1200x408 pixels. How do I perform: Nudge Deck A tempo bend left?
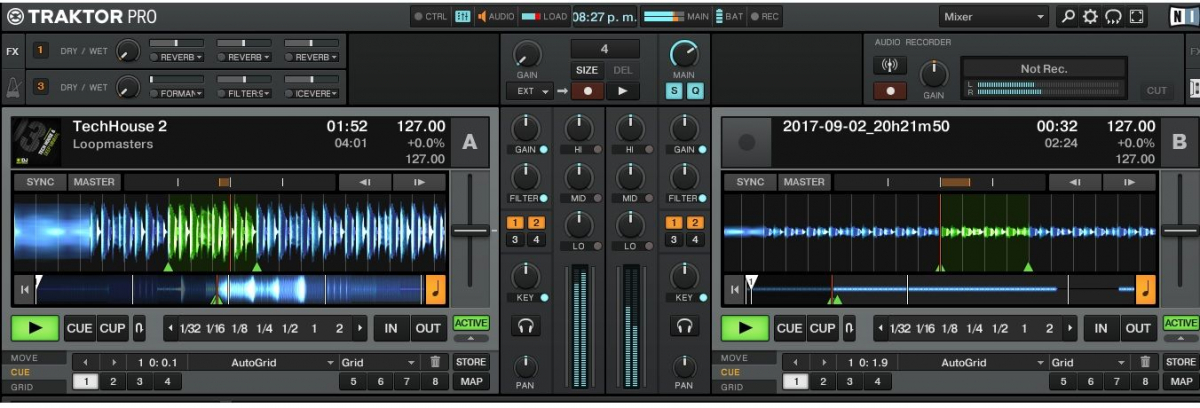[365, 182]
